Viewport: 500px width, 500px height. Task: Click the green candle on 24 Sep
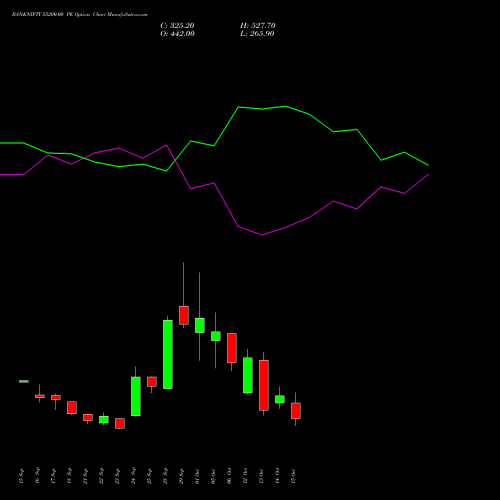[x=136, y=396]
